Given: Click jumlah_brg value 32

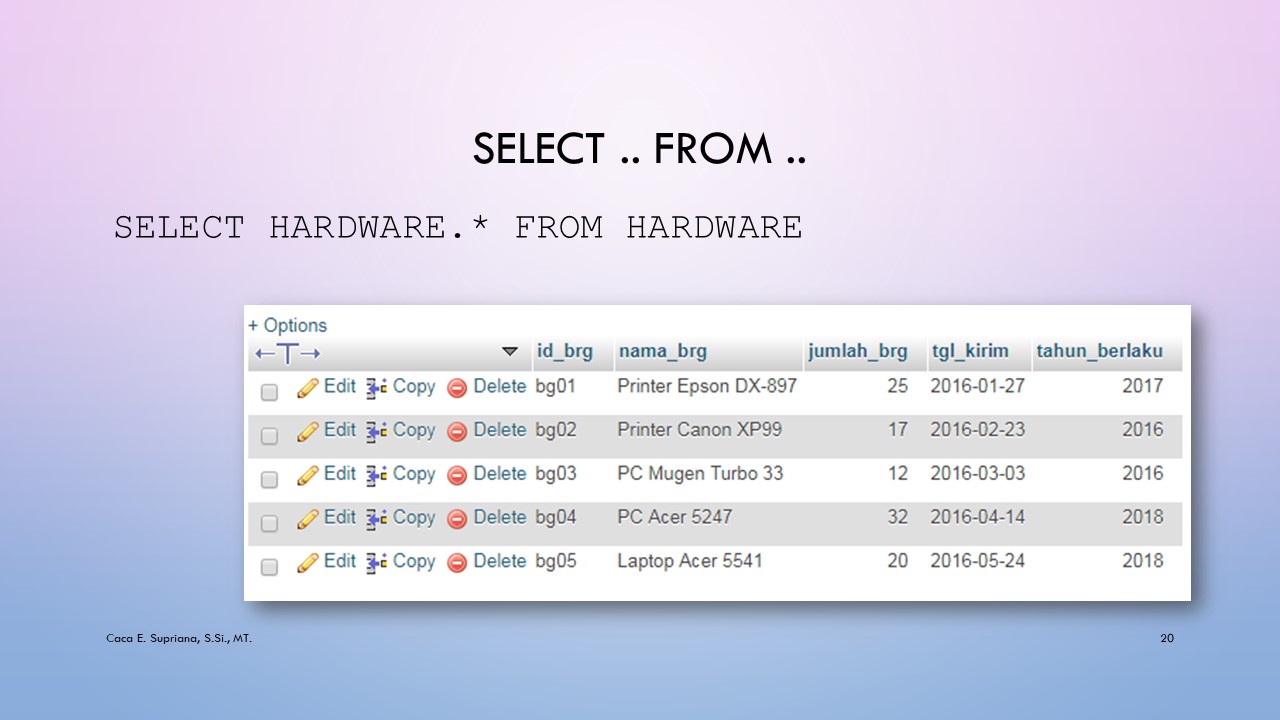Looking at the screenshot, I should click(x=897, y=517).
